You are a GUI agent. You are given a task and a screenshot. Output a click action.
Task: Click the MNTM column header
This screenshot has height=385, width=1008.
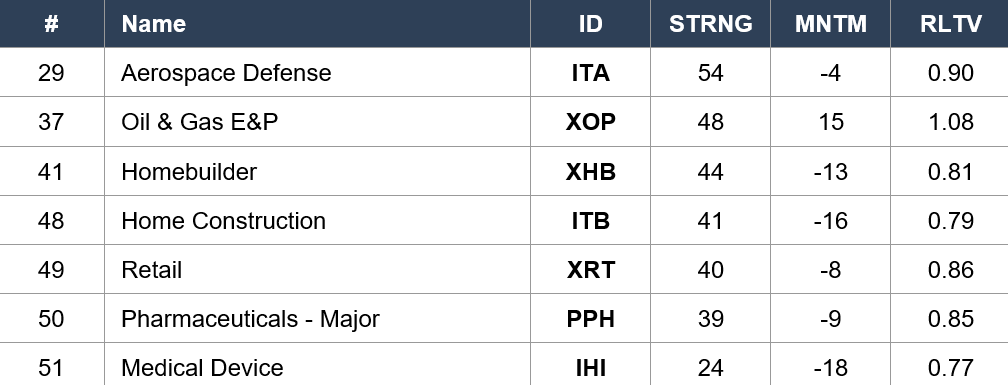coord(831,24)
